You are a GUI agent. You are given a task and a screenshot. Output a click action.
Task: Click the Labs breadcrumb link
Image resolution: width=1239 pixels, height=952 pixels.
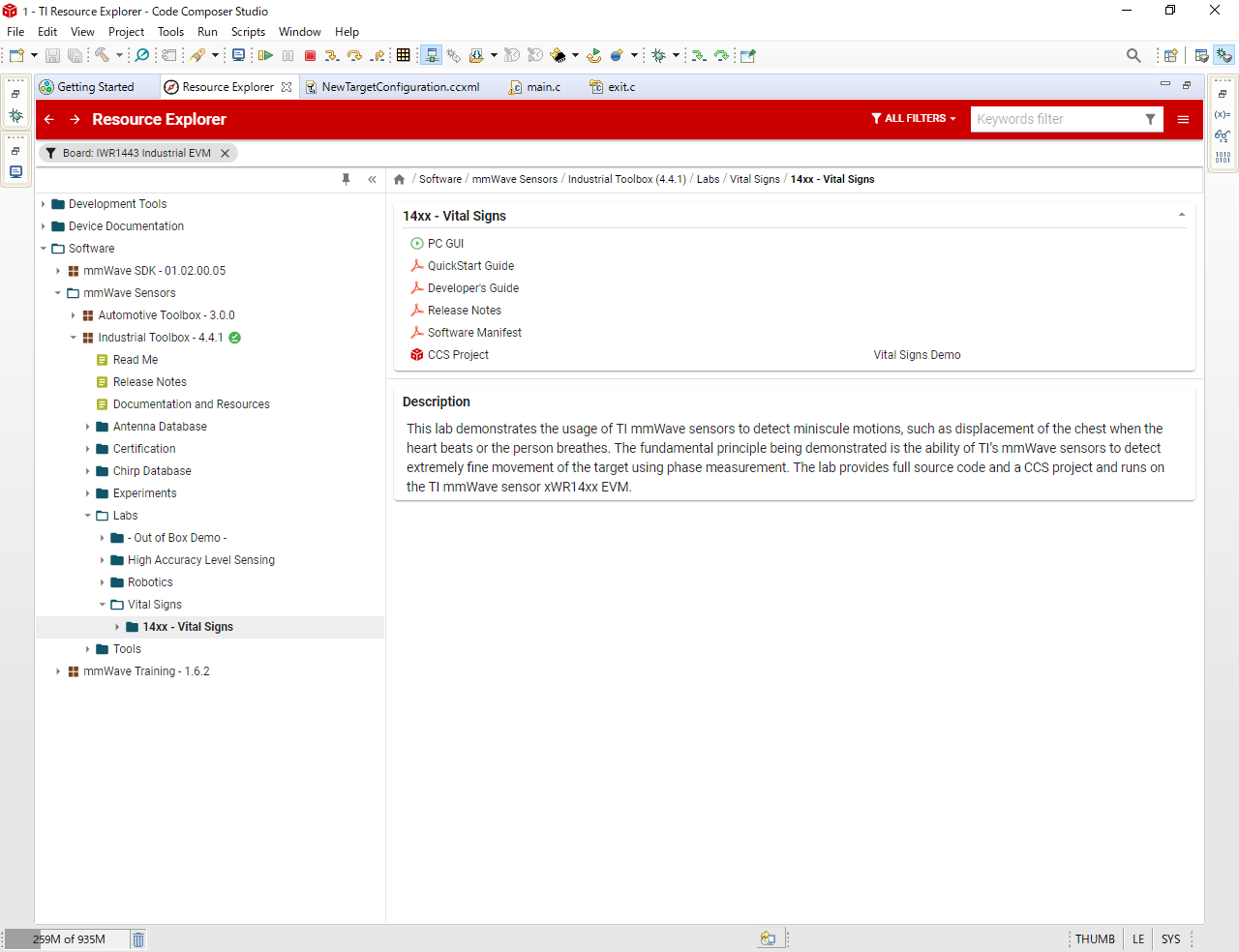click(709, 180)
